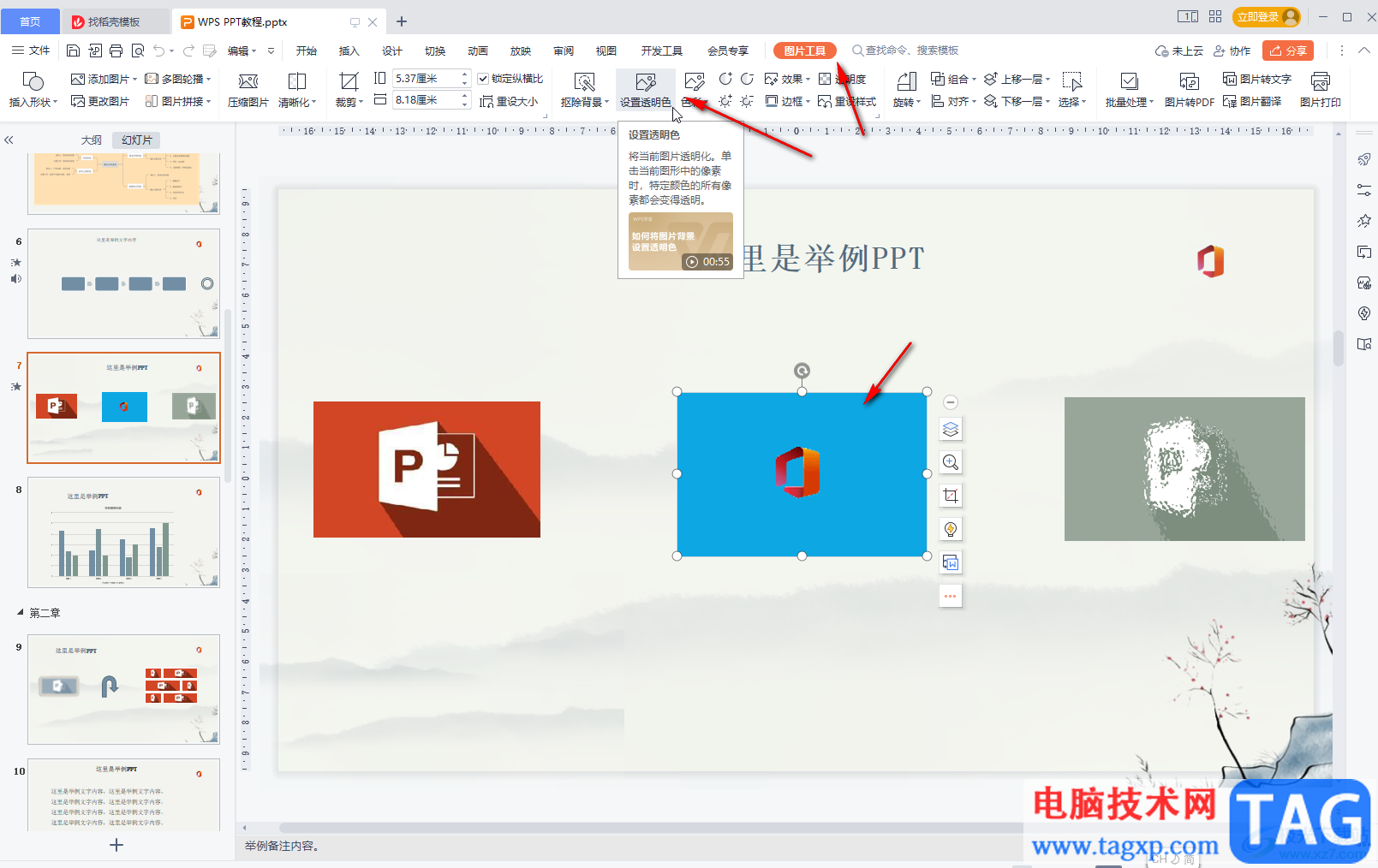Click the 分享 share button
Image resolution: width=1378 pixels, height=868 pixels.
[x=1288, y=51]
